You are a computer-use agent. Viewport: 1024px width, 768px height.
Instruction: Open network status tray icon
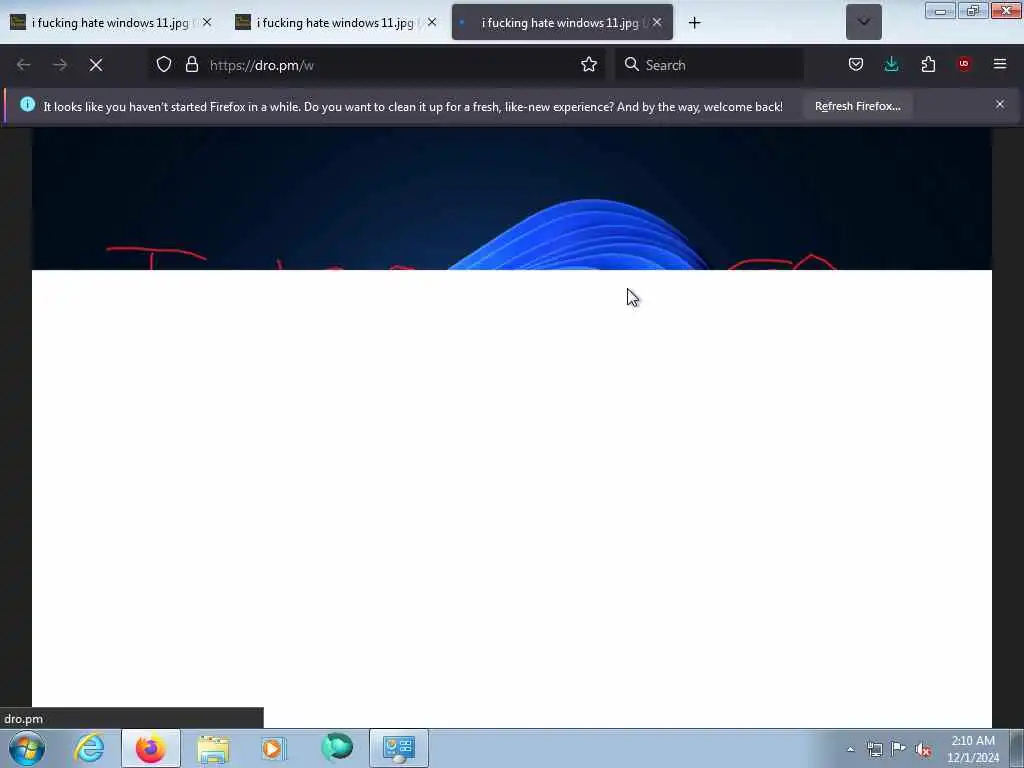click(875, 750)
